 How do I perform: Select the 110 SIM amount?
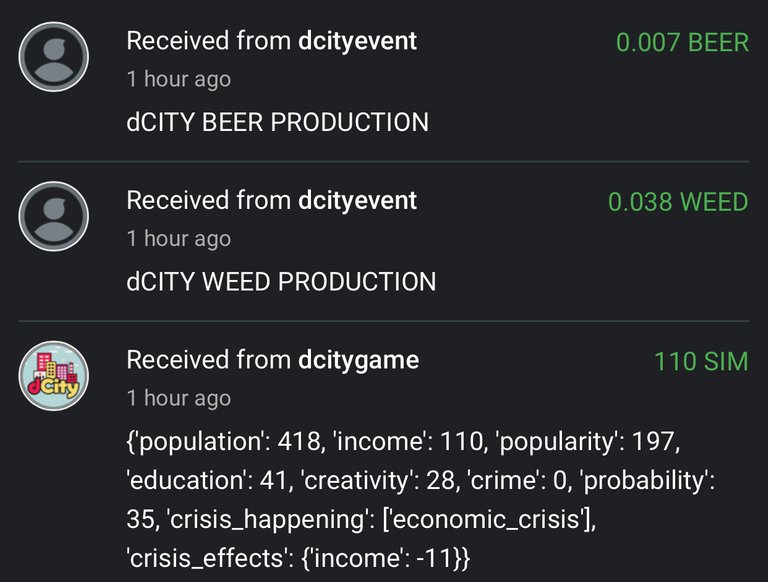[x=701, y=362]
